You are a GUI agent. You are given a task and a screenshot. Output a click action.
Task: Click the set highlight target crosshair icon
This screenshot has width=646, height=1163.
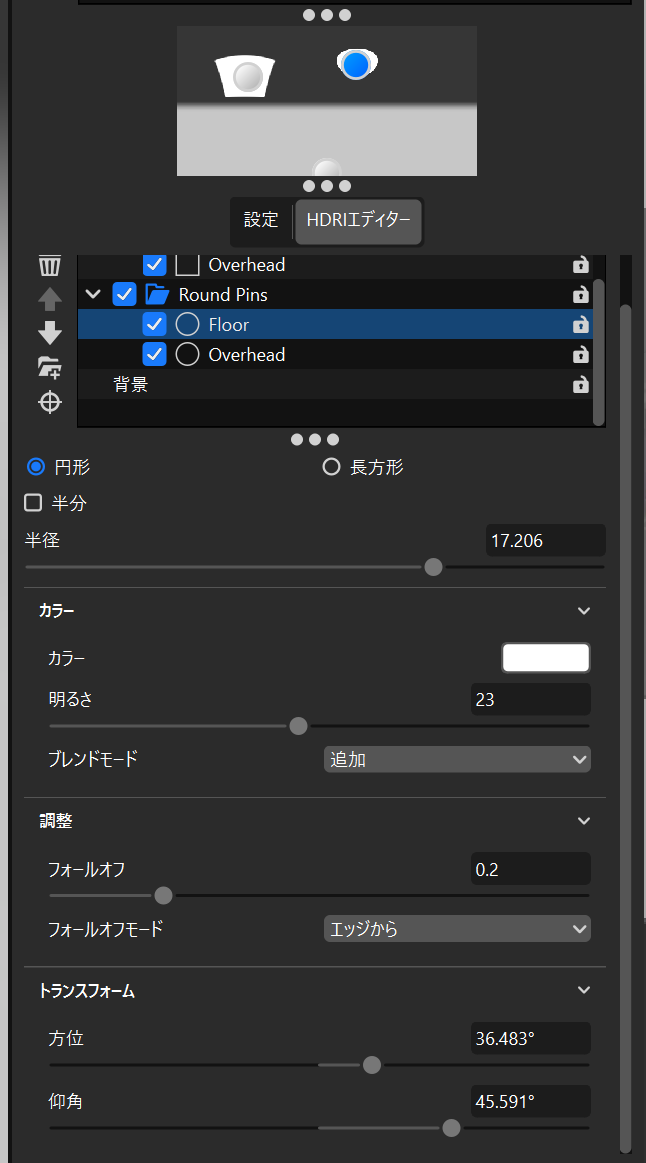50,402
